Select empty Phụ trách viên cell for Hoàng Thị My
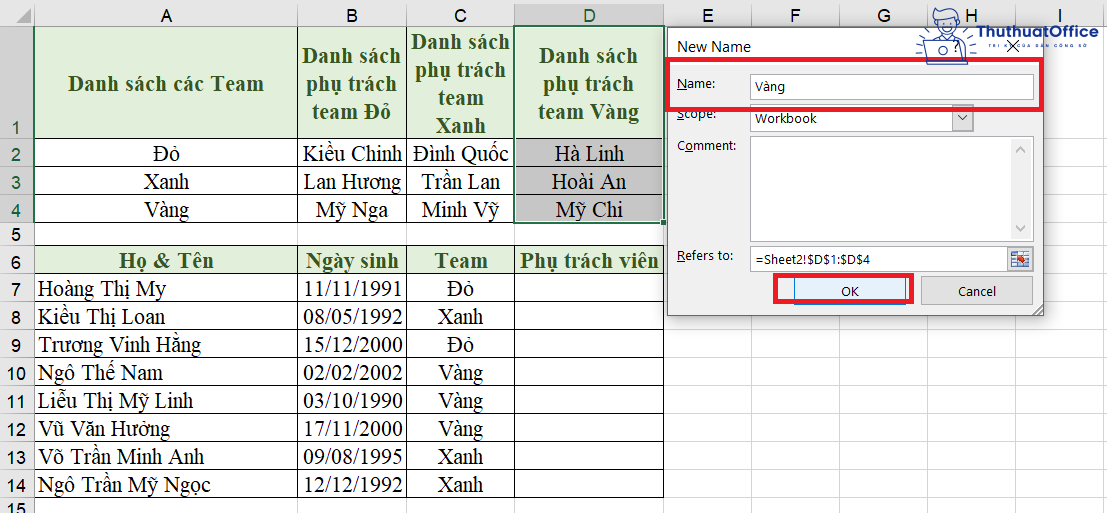Image resolution: width=1107 pixels, height=513 pixels. coord(589,288)
